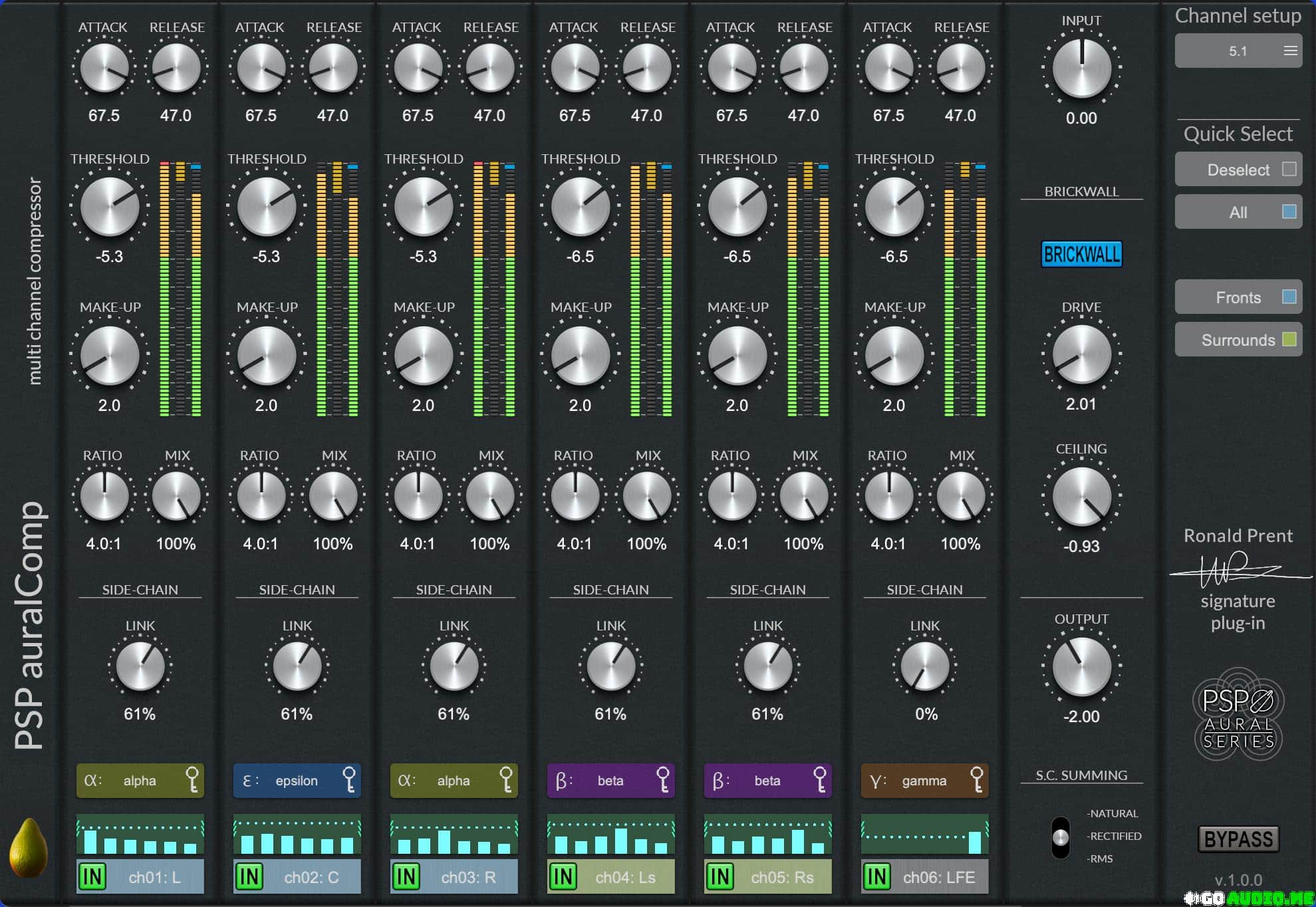The image size is (1316, 907).
Task: Flip the S.C. Summing mode switch
Action: (1061, 837)
